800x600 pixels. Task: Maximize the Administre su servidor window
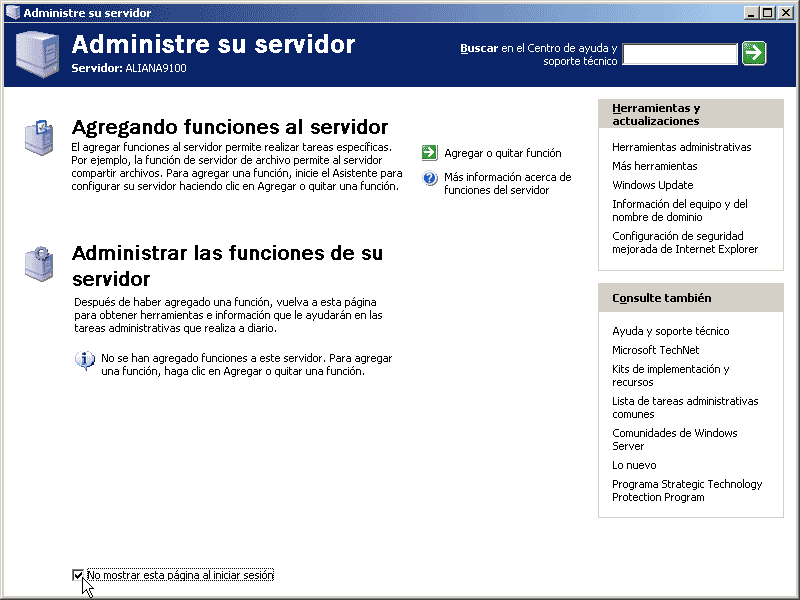(x=767, y=12)
